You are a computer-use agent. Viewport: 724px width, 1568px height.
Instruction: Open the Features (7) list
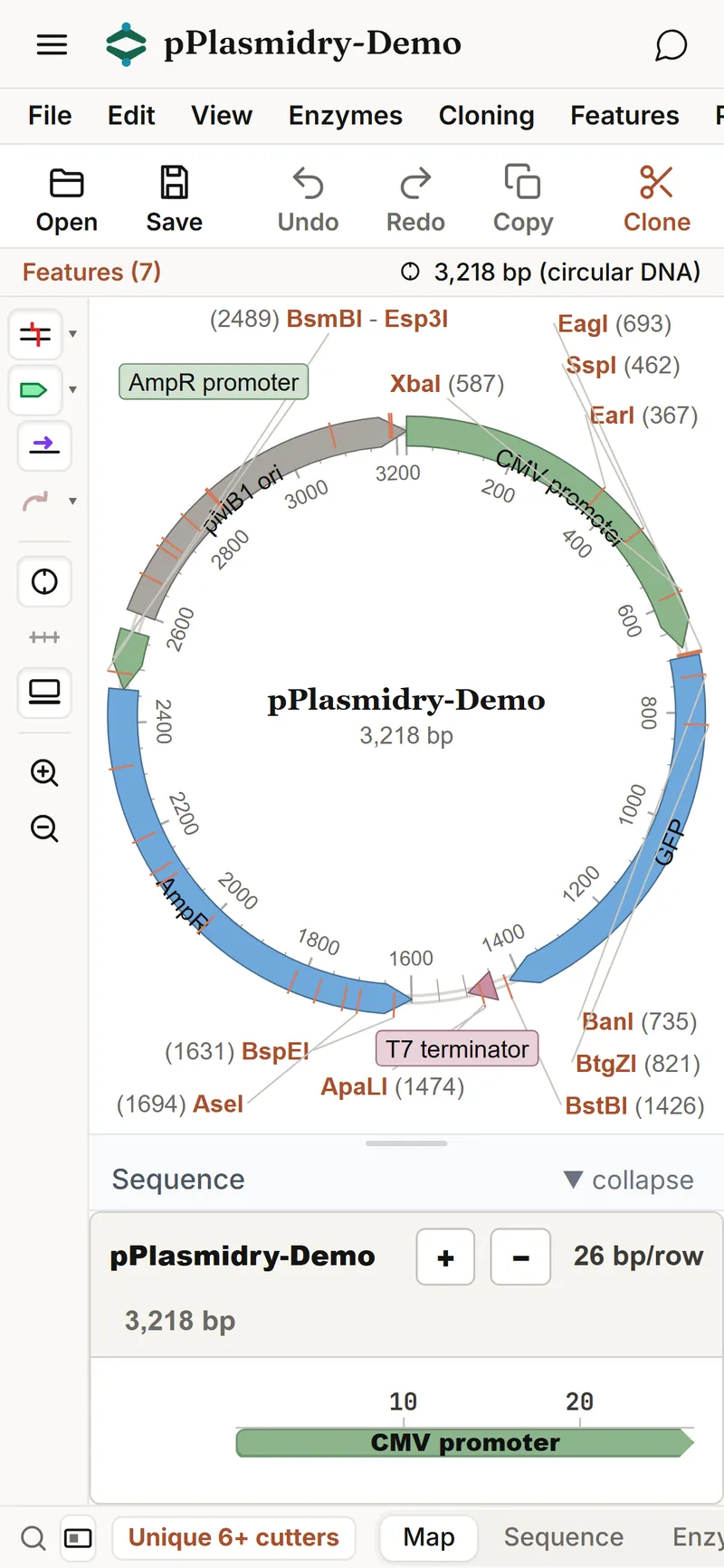(91, 272)
